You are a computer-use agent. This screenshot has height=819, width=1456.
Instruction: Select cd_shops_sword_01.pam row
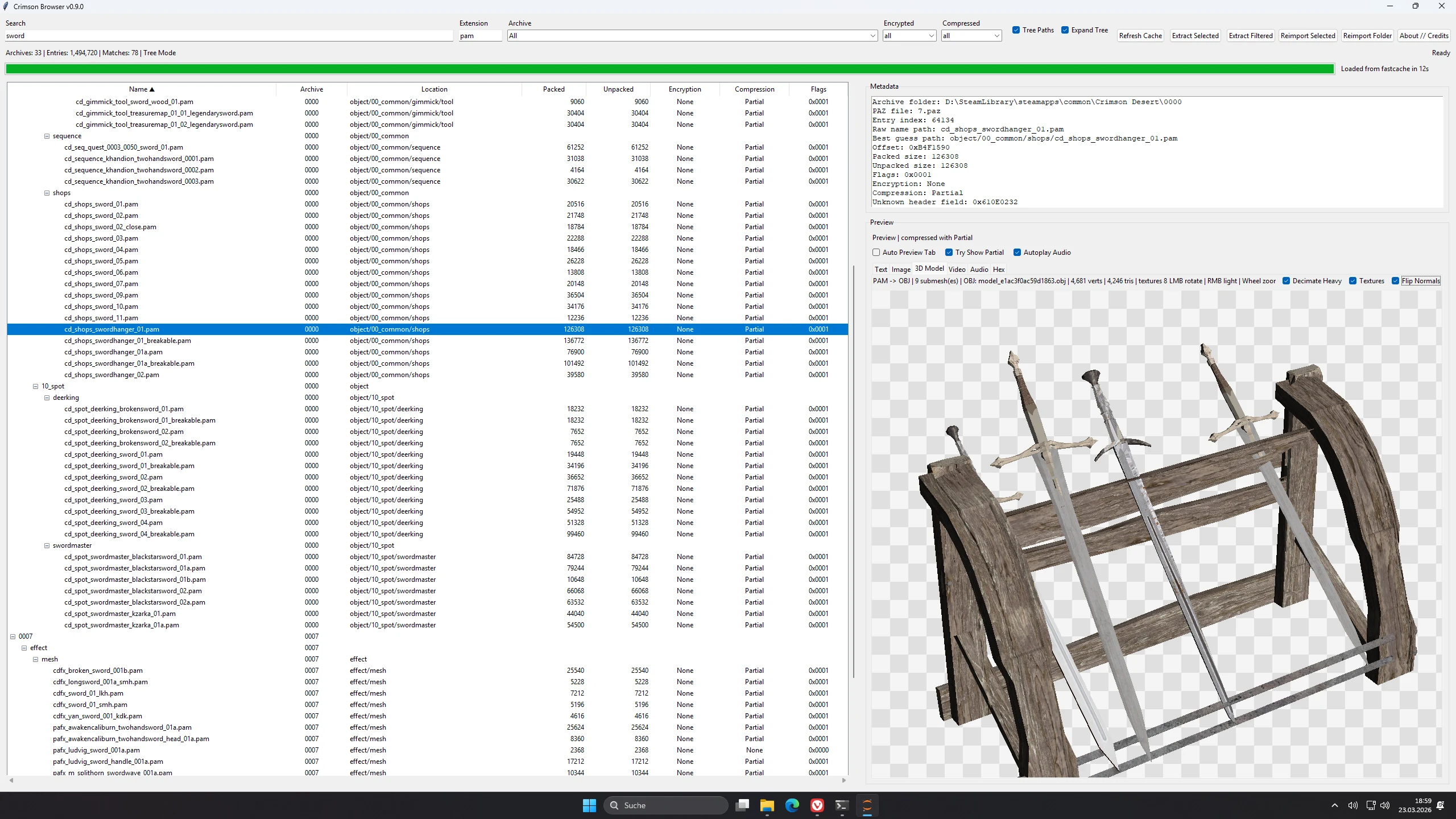tap(427, 204)
